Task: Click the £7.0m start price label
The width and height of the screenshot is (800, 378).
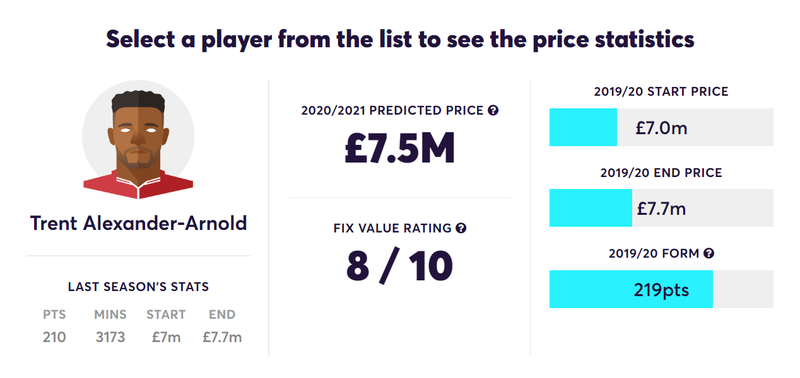Action: 661,128
